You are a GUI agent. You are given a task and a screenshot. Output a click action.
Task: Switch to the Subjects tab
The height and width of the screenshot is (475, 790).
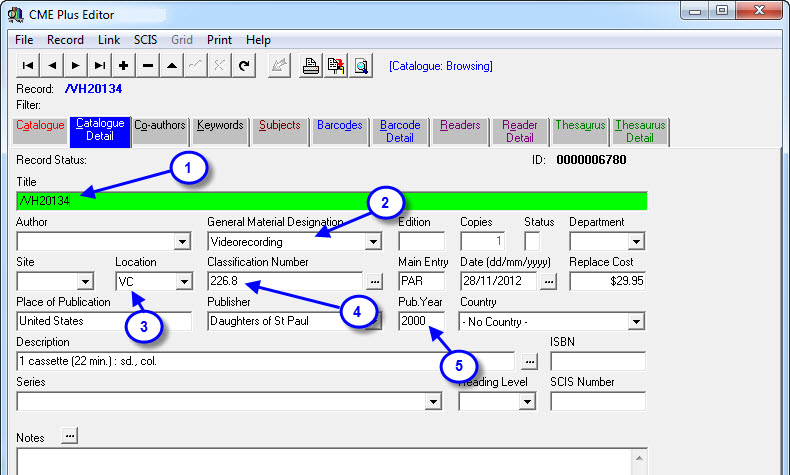coord(279,126)
